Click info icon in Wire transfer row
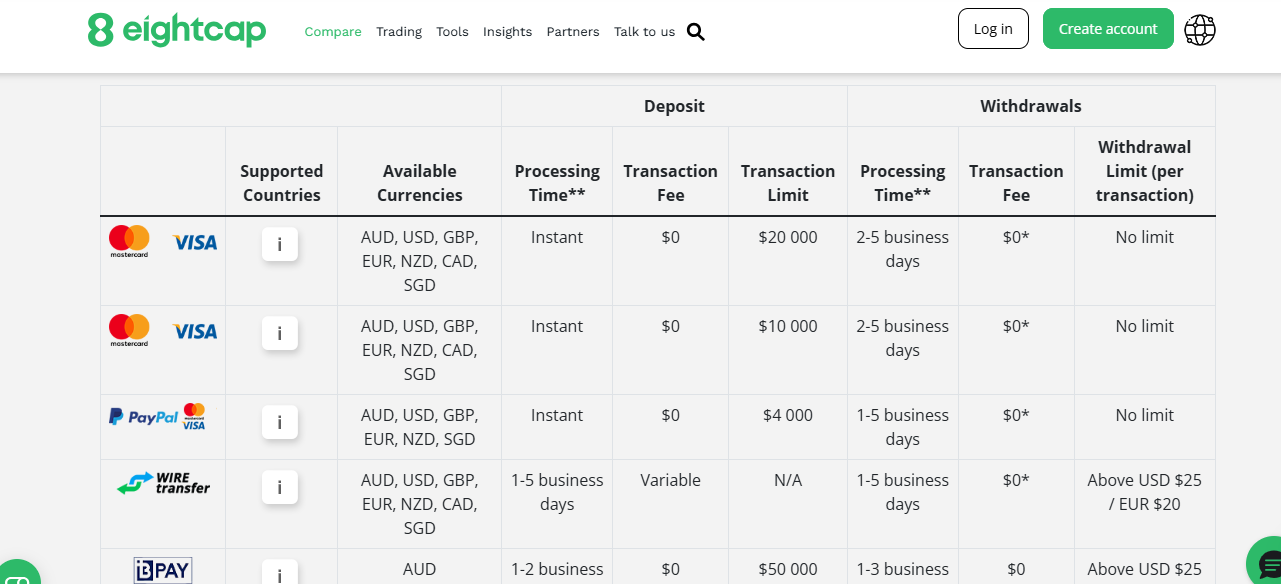 click(280, 487)
